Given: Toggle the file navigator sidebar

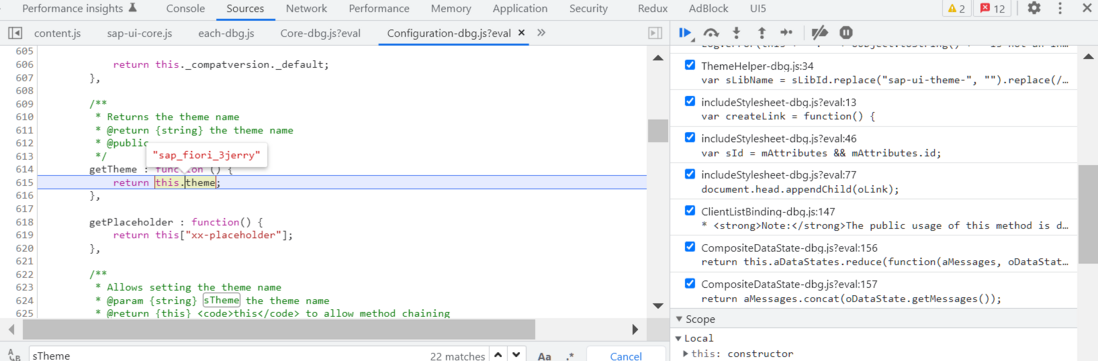Looking at the screenshot, I should pos(15,32).
